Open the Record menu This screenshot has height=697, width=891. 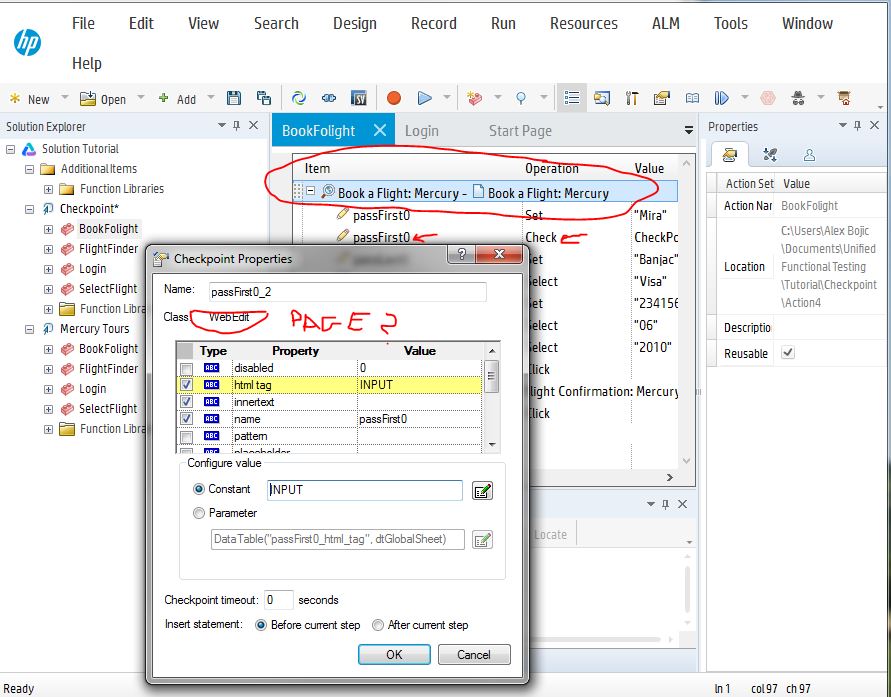(434, 23)
